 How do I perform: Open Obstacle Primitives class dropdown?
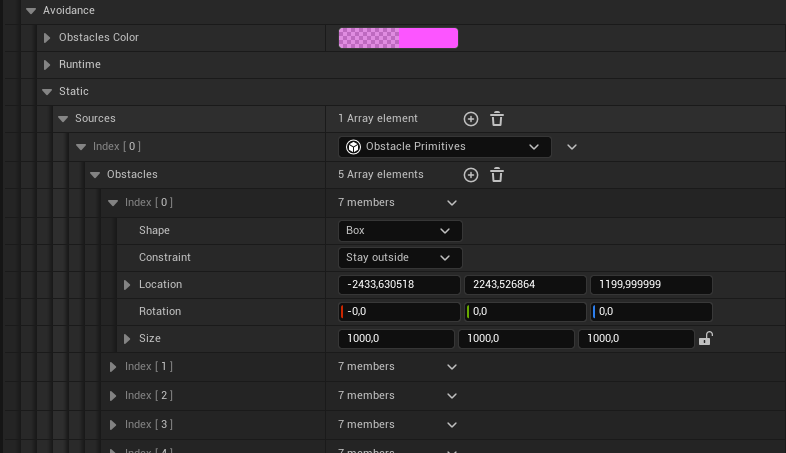coord(445,147)
